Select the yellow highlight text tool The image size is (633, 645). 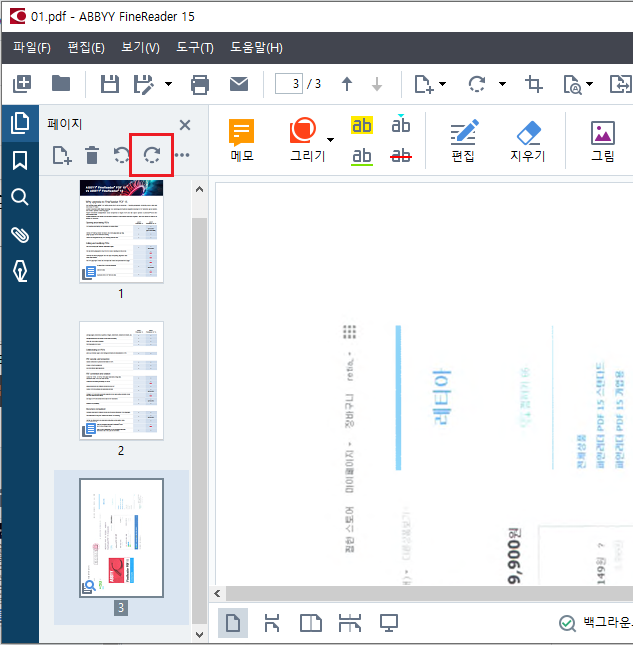(362, 125)
